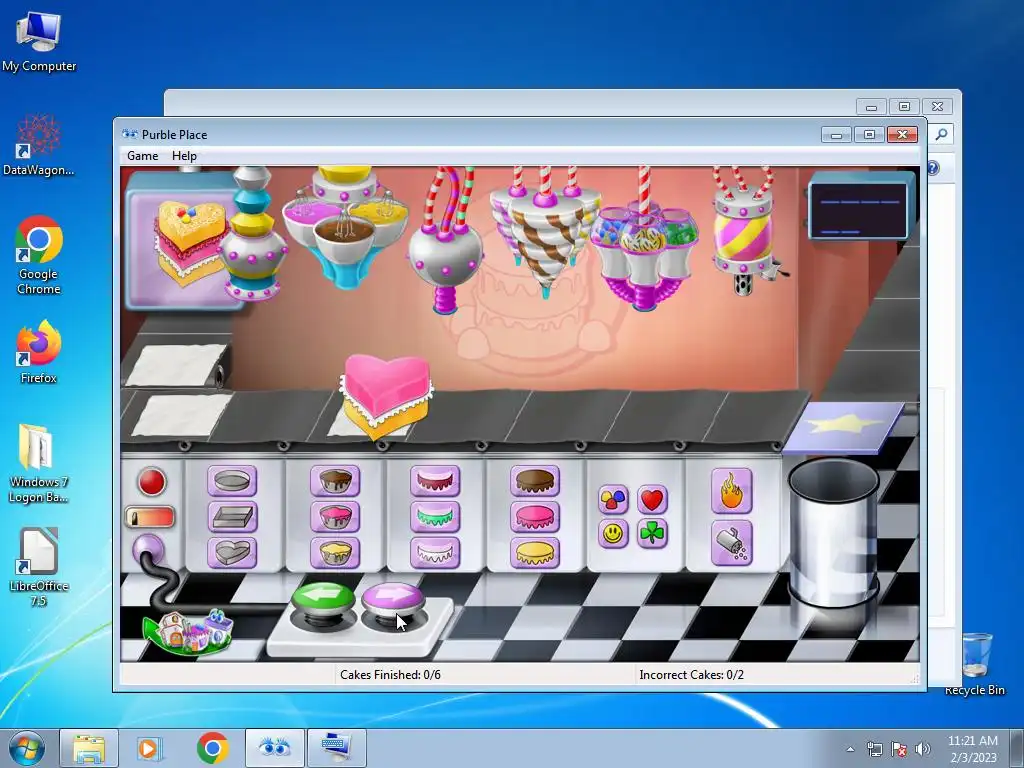Viewport: 1024px width, 768px height.
Task: Click the Cakes Finished 0/6 status
Action: (x=391, y=675)
